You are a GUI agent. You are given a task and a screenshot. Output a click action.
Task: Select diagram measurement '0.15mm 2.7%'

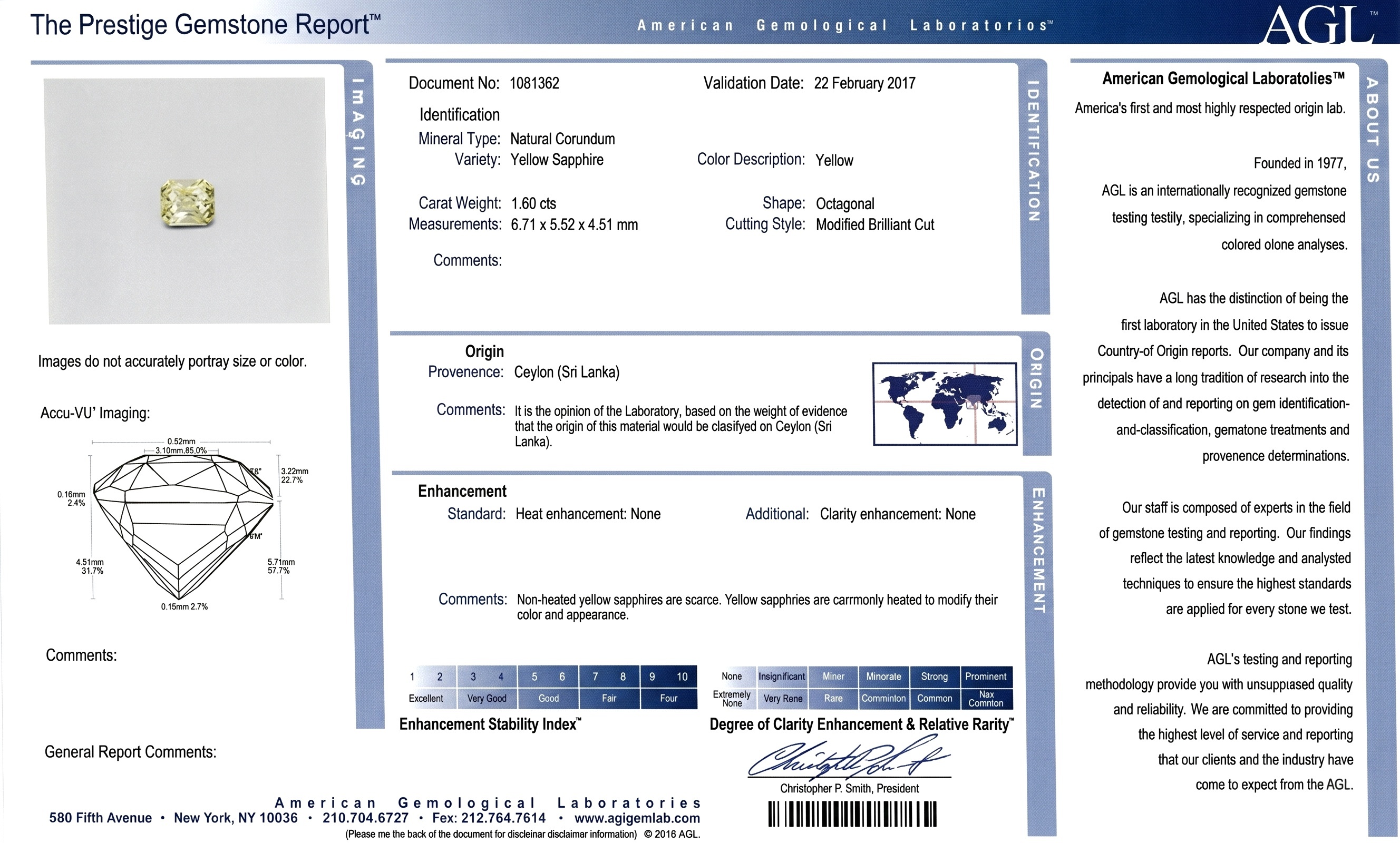pos(184,606)
